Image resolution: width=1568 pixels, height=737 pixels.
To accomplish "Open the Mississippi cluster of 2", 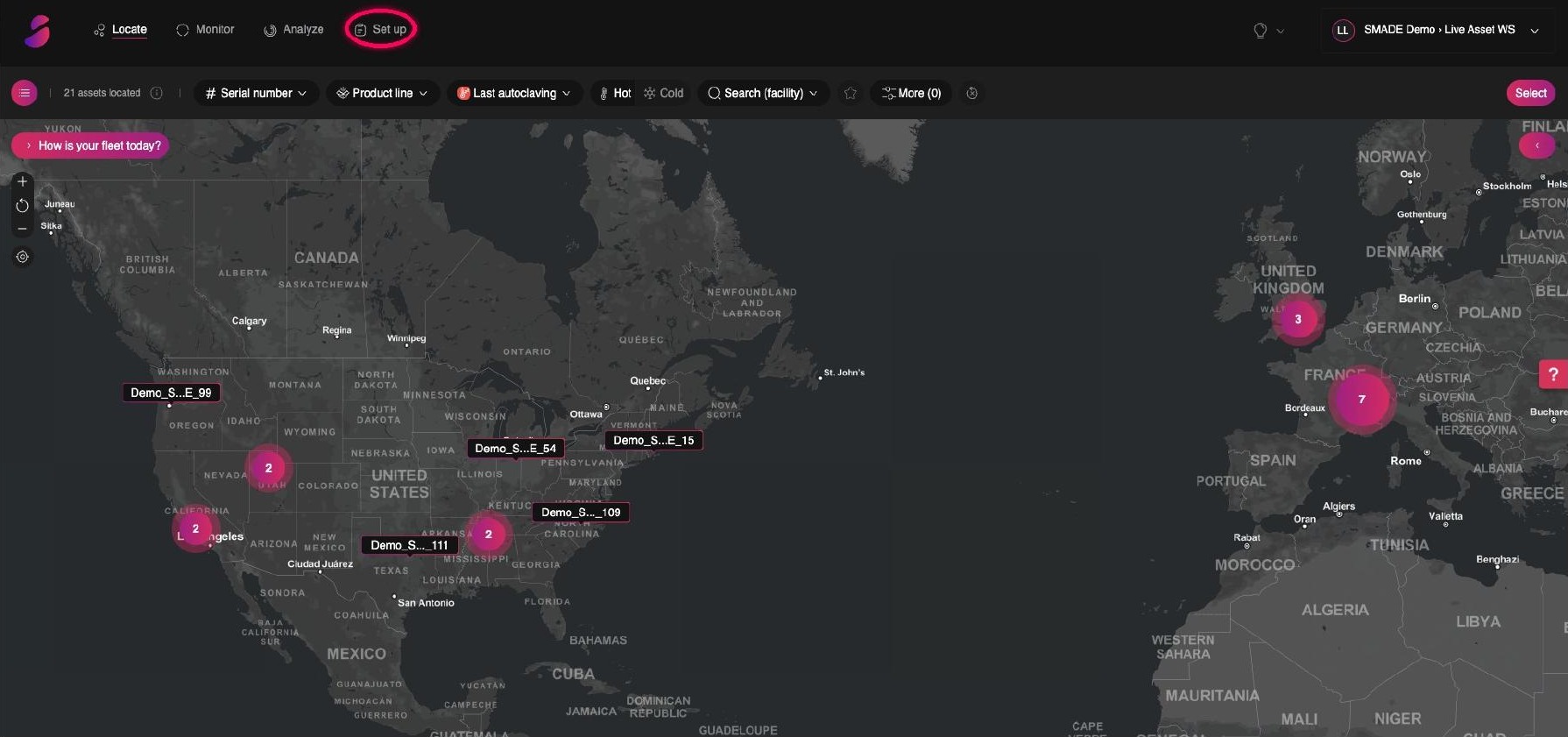I will tap(489, 534).
